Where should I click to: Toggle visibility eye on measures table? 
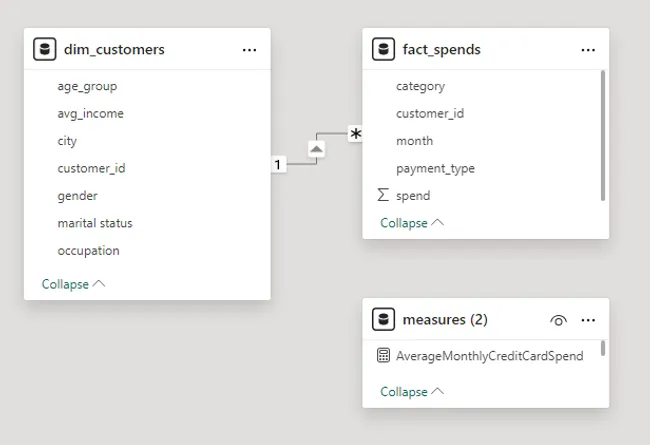coord(558,320)
